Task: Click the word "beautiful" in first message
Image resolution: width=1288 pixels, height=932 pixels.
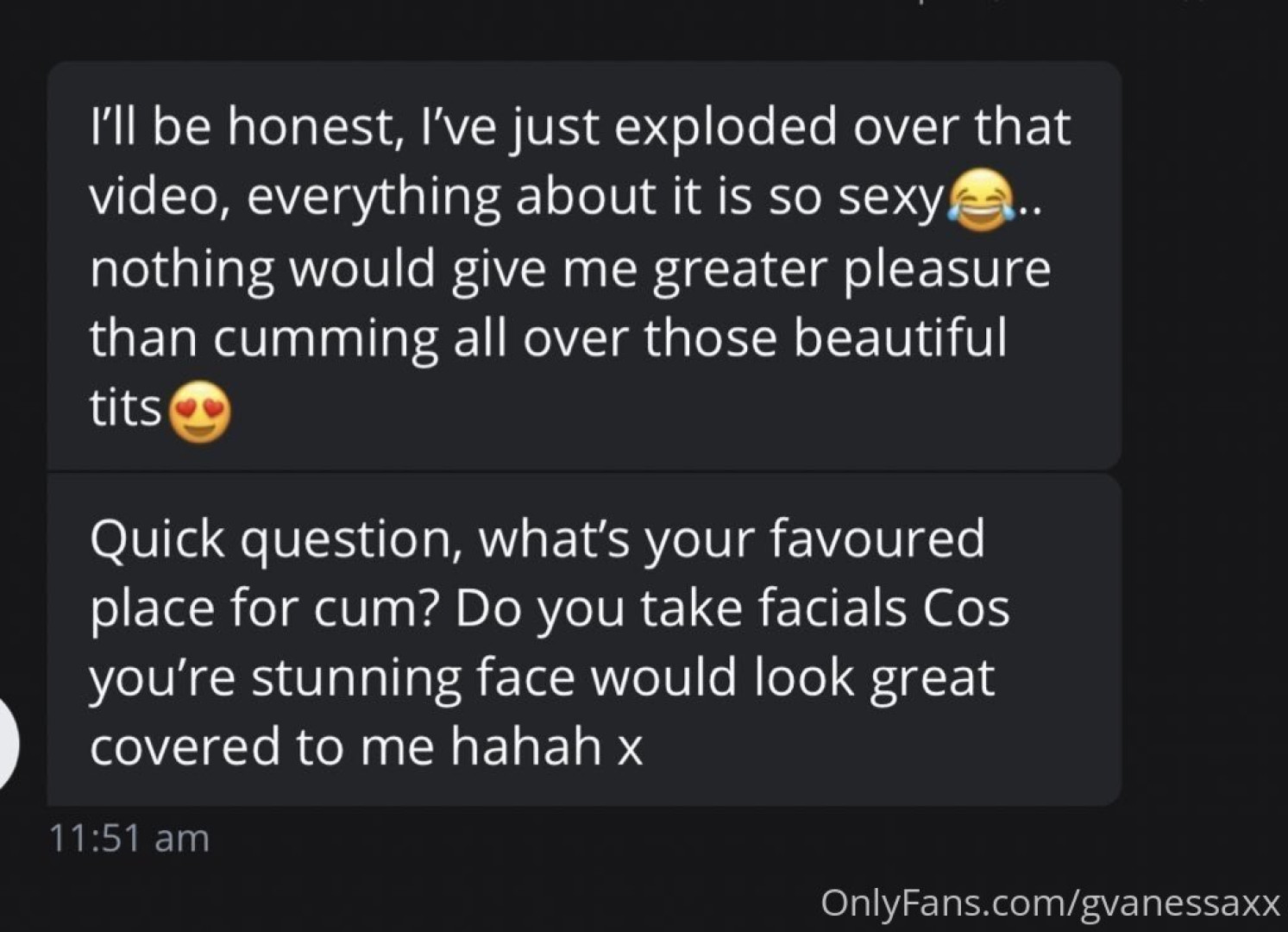Action: click(x=899, y=337)
